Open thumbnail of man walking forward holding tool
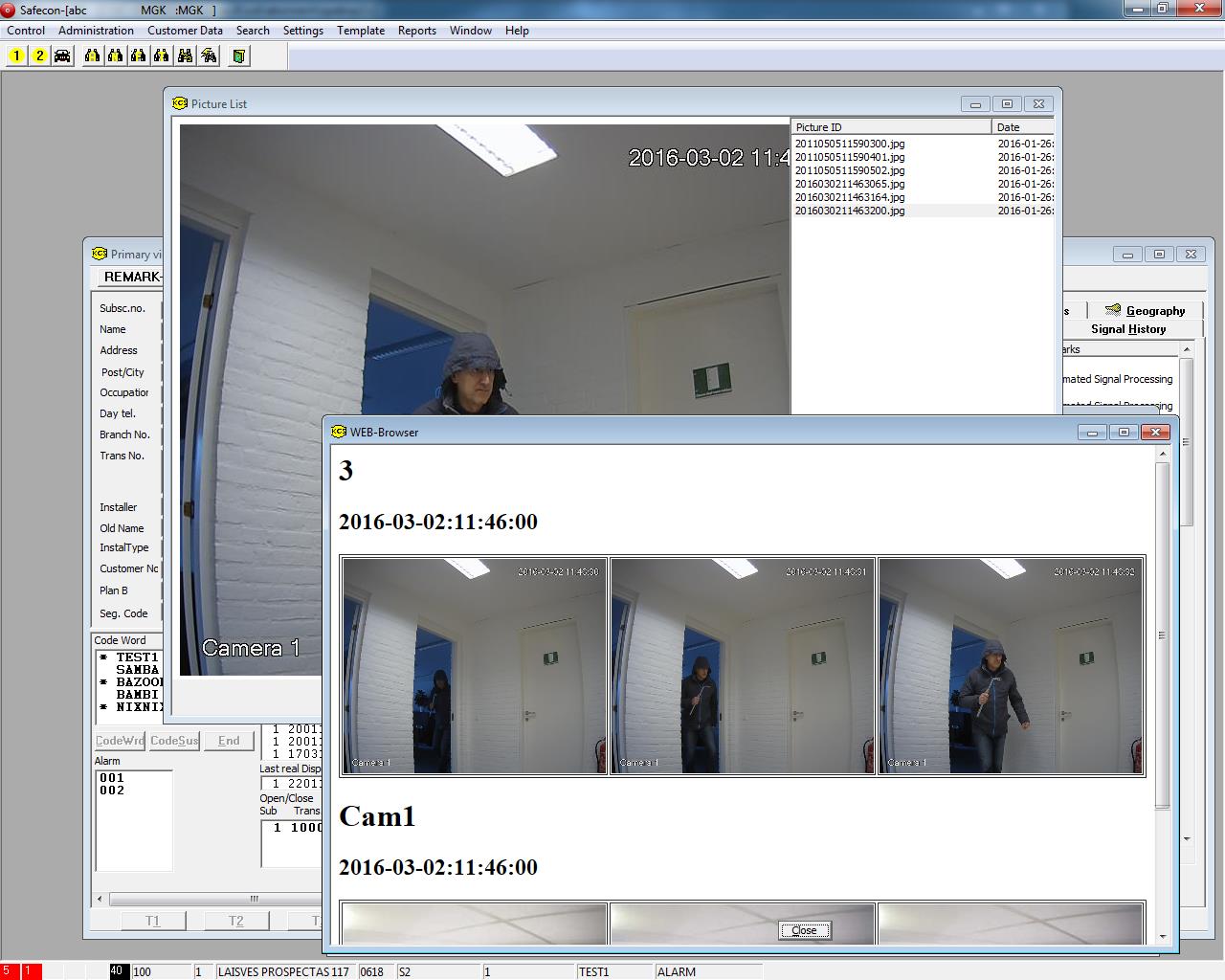Viewport: 1225px width, 980px height. (1011, 666)
